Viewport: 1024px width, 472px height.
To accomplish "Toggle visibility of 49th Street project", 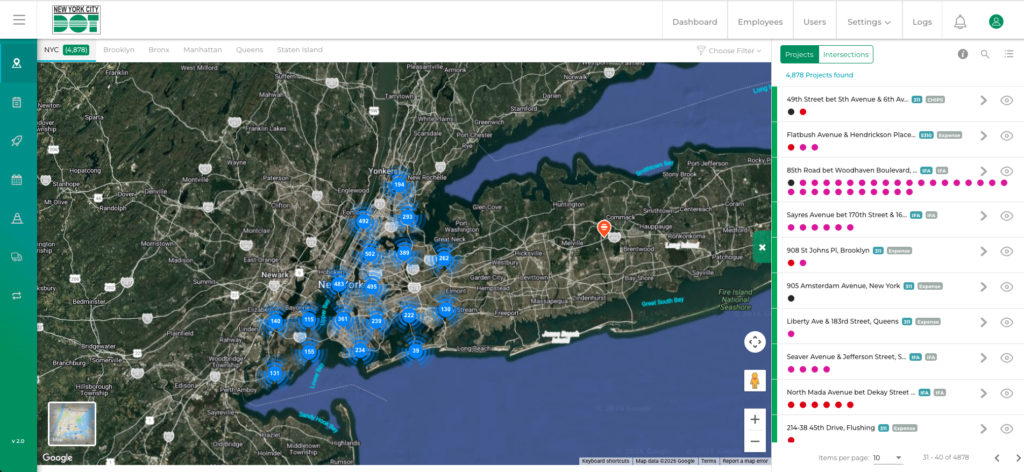I will coord(1007,100).
